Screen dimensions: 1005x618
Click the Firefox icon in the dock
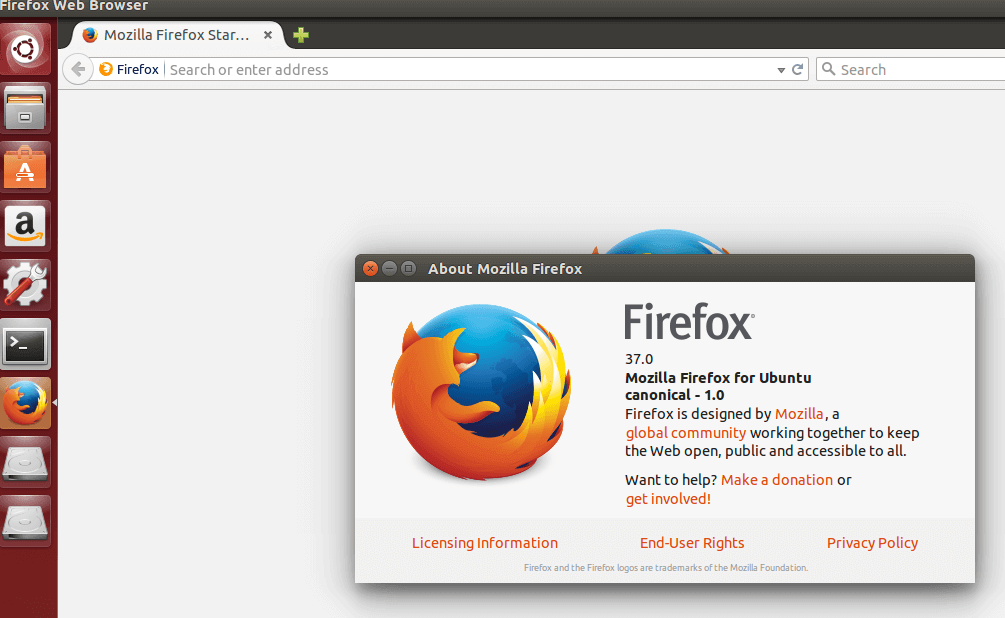click(x=26, y=403)
